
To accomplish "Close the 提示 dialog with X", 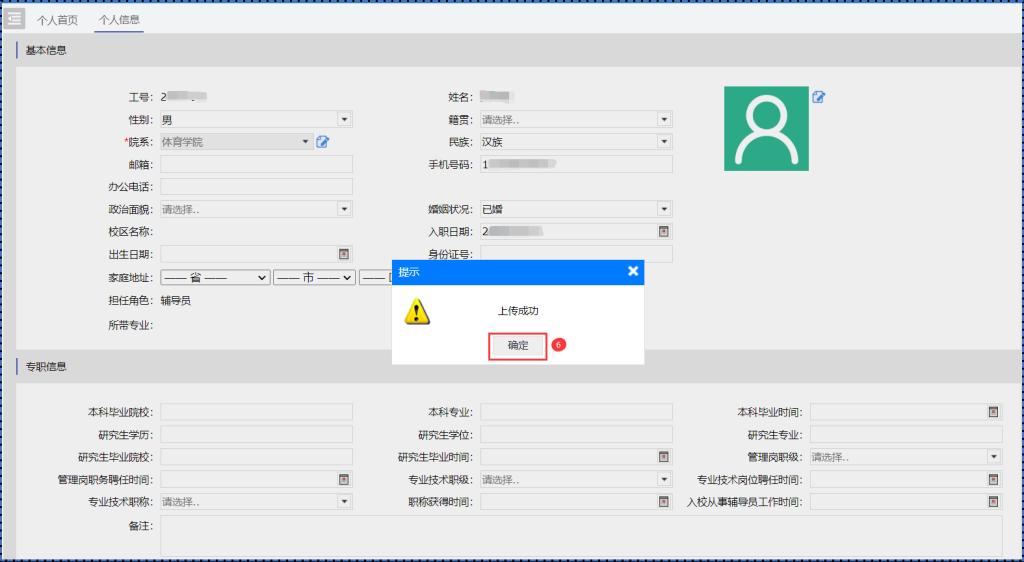I will tap(632, 272).
